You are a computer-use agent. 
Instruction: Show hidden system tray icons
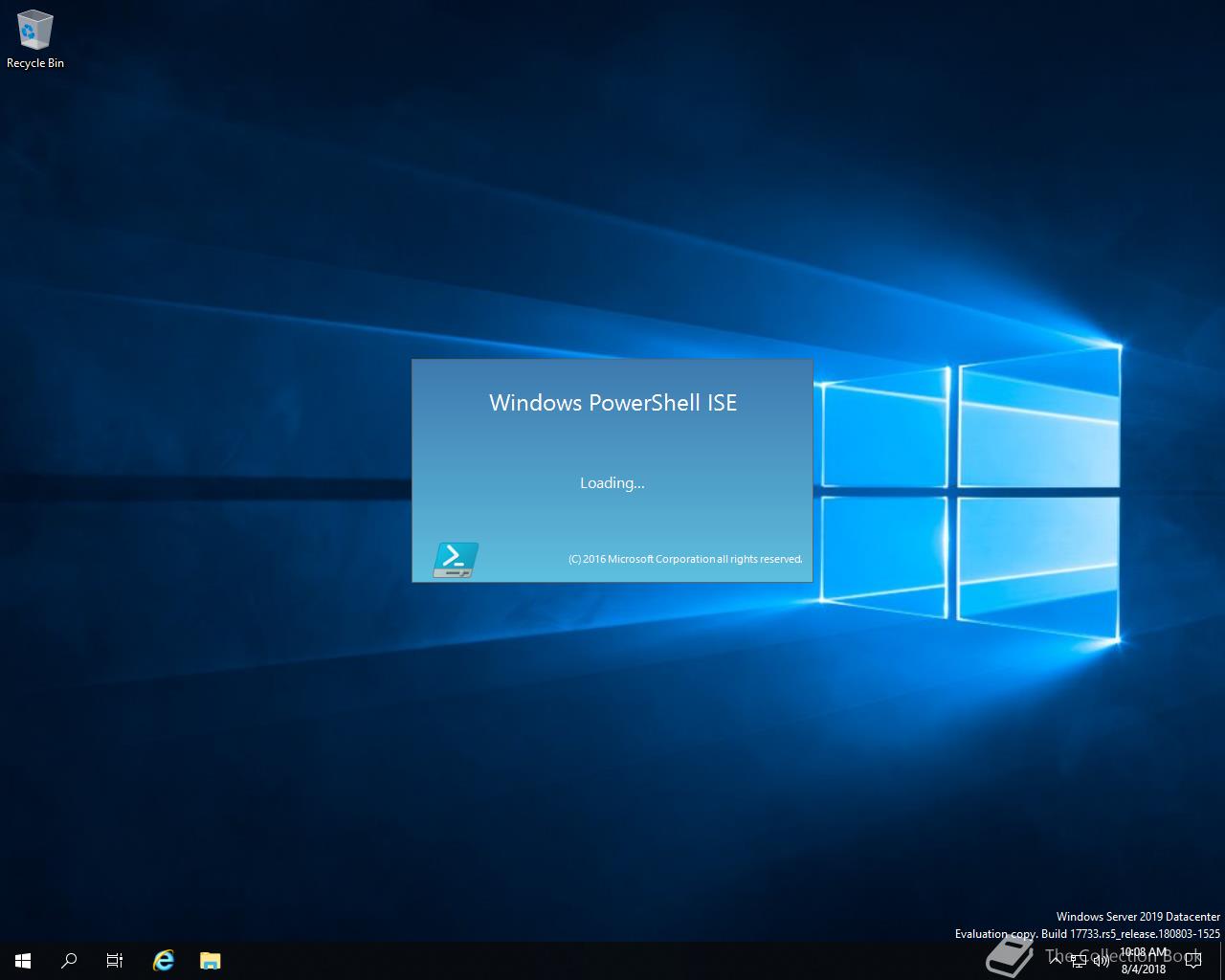1056,960
